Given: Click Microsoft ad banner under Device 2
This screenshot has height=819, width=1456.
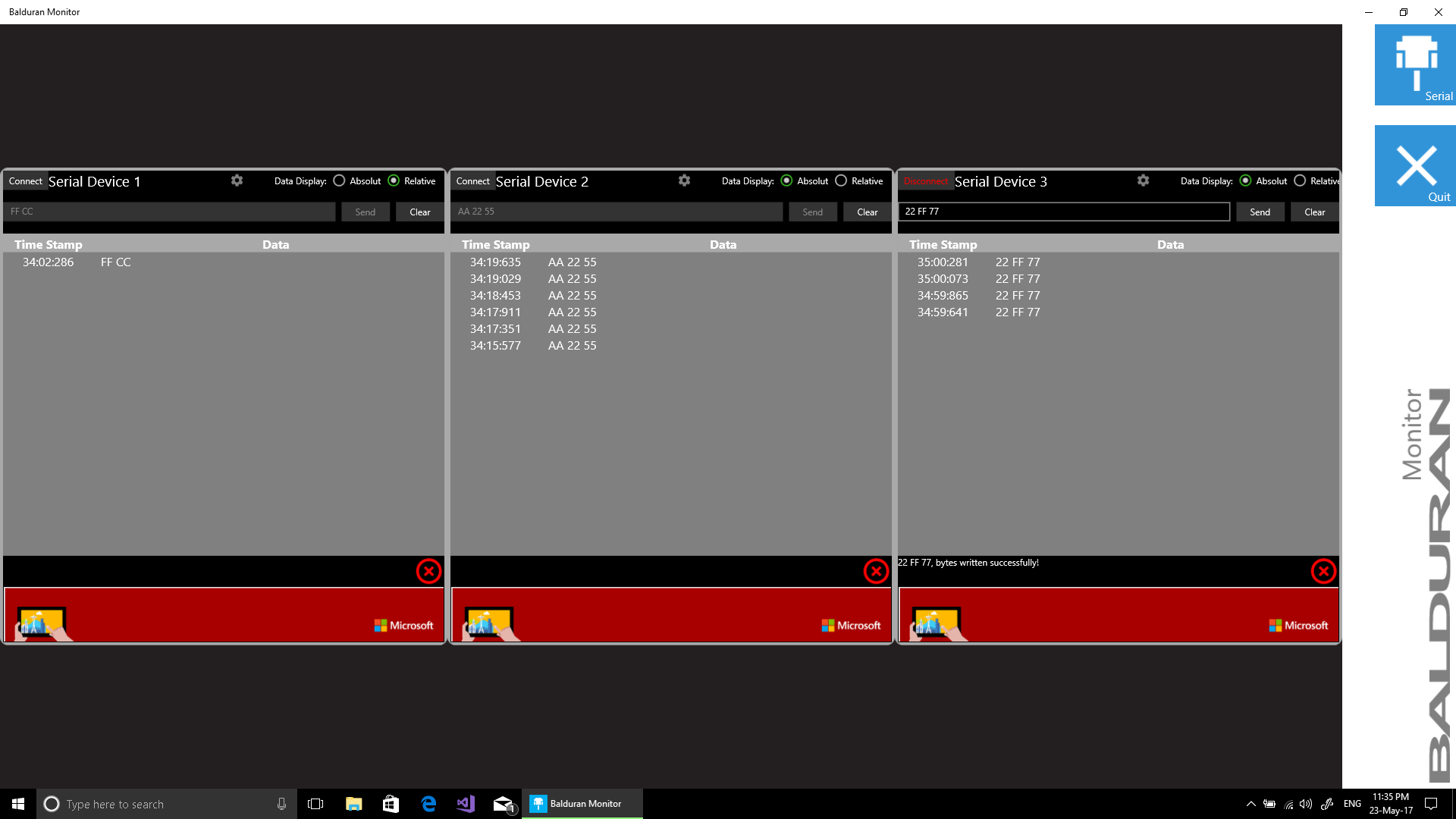Looking at the screenshot, I should tap(671, 615).
